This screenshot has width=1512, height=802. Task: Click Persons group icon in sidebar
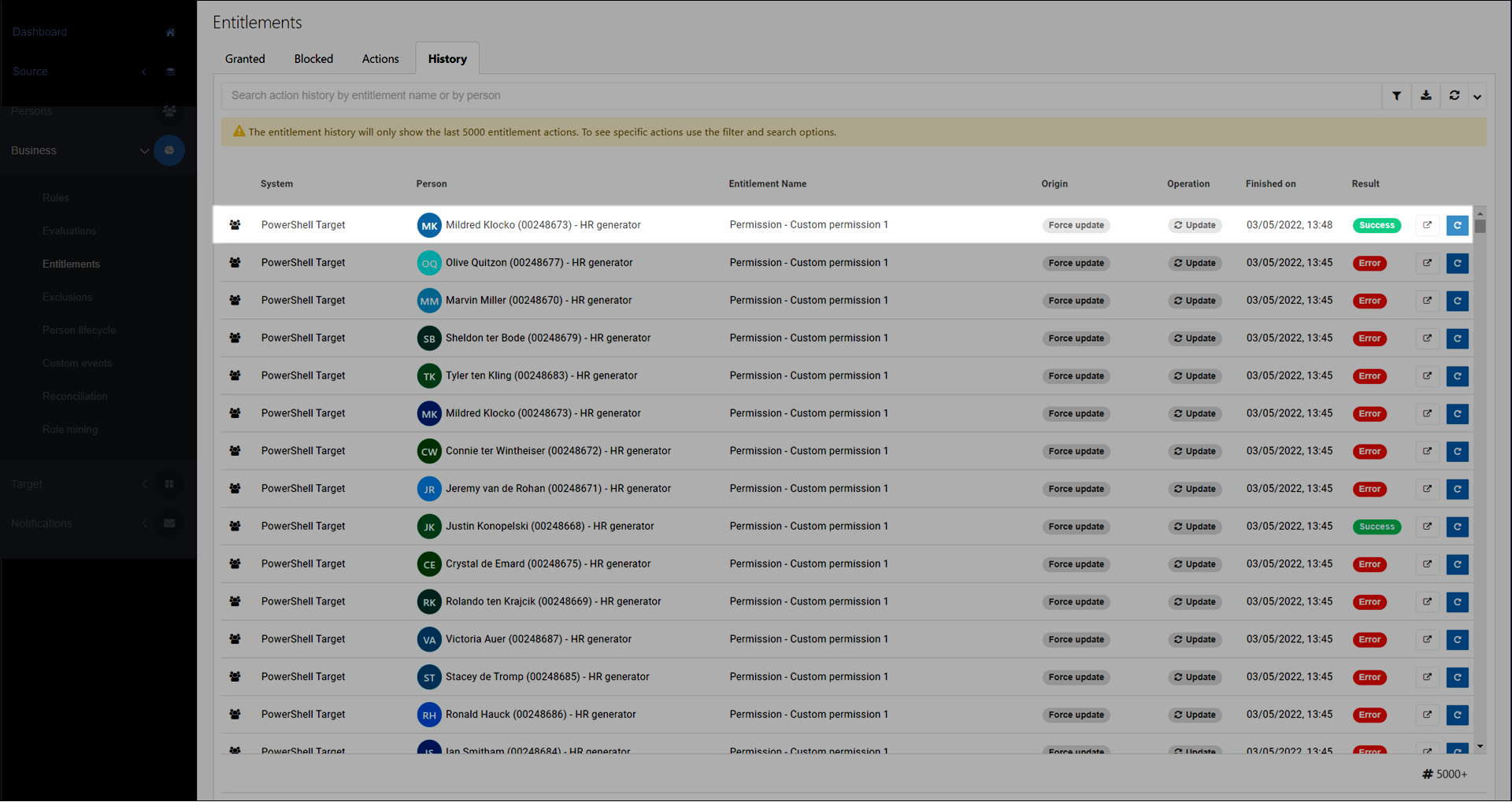pos(169,111)
